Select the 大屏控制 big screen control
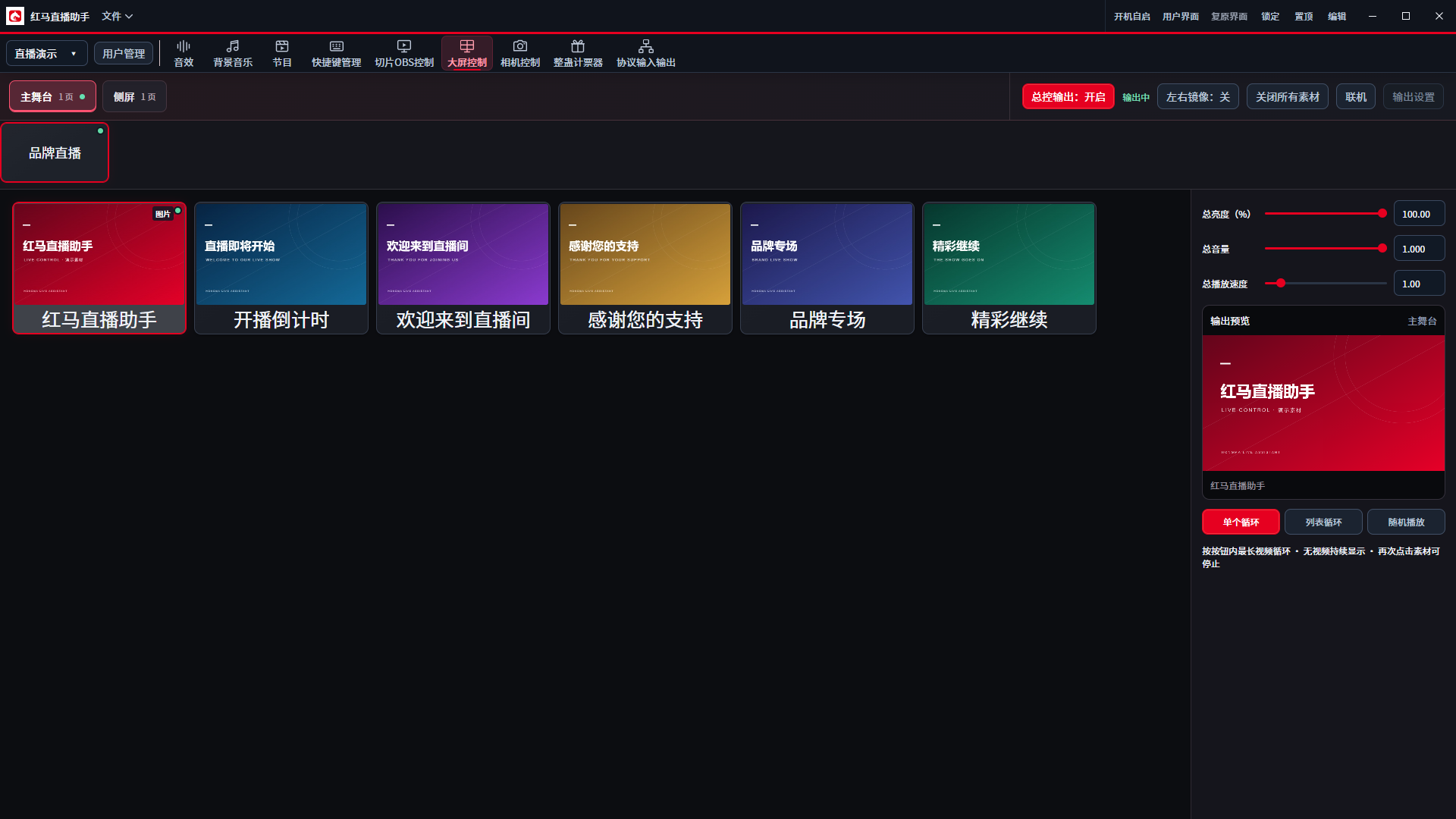 467,54
